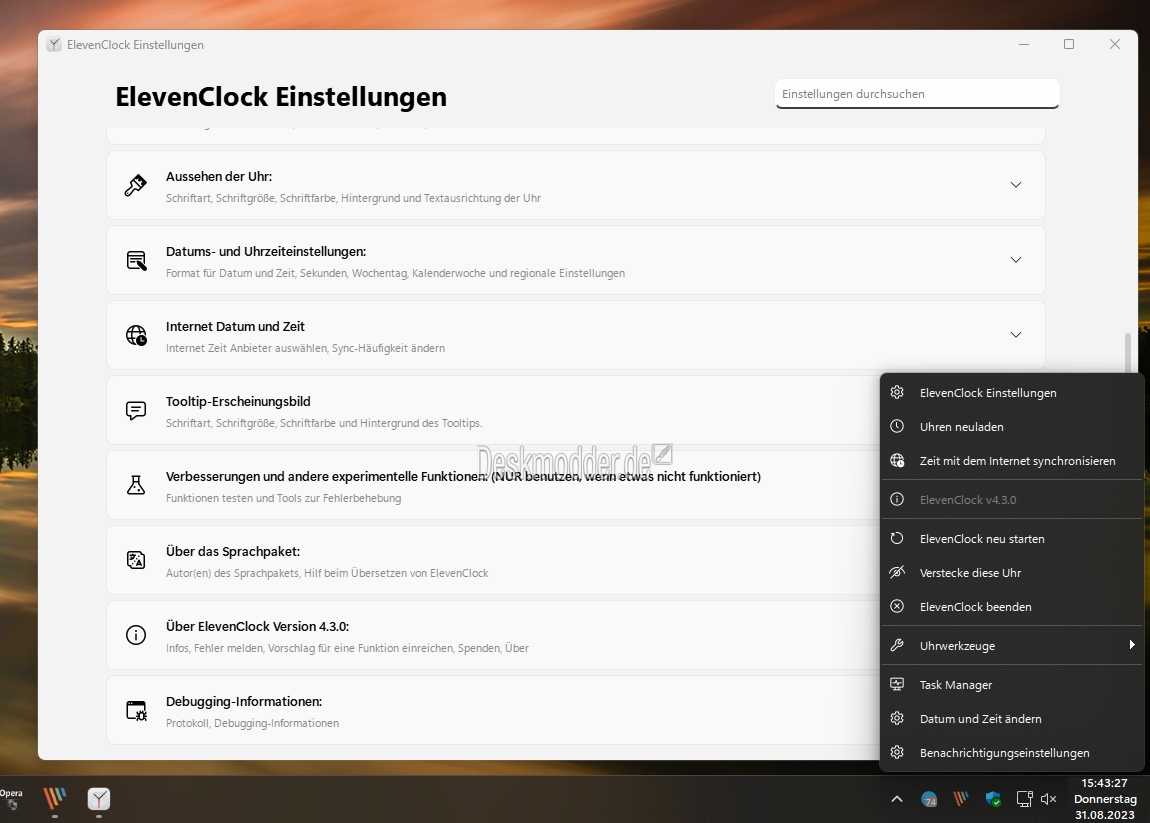Click the Einstellungen durchsuchen search field
This screenshot has height=823, width=1150.
point(917,94)
